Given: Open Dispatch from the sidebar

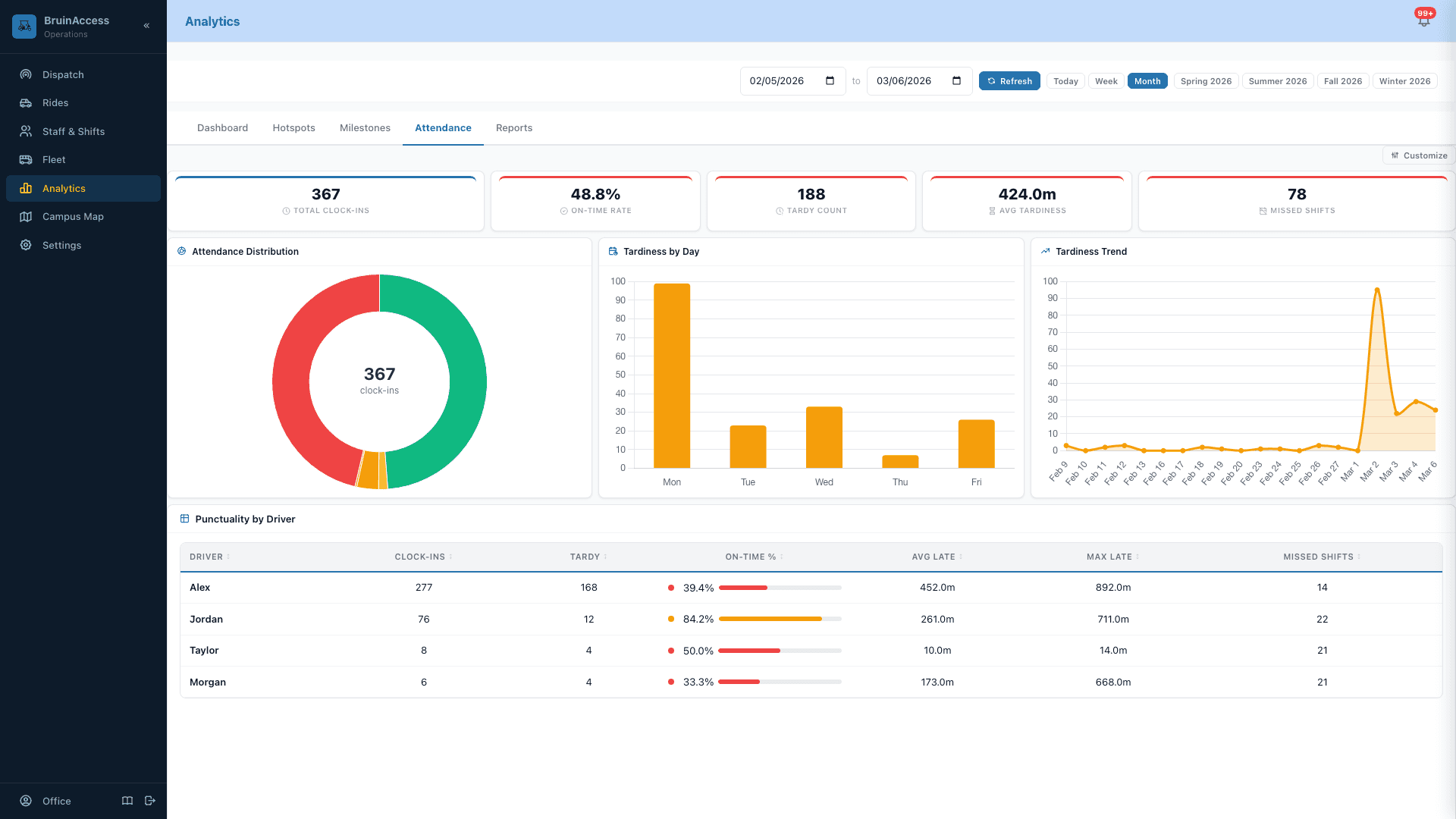Looking at the screenshot, I should (x=62, y=74).
